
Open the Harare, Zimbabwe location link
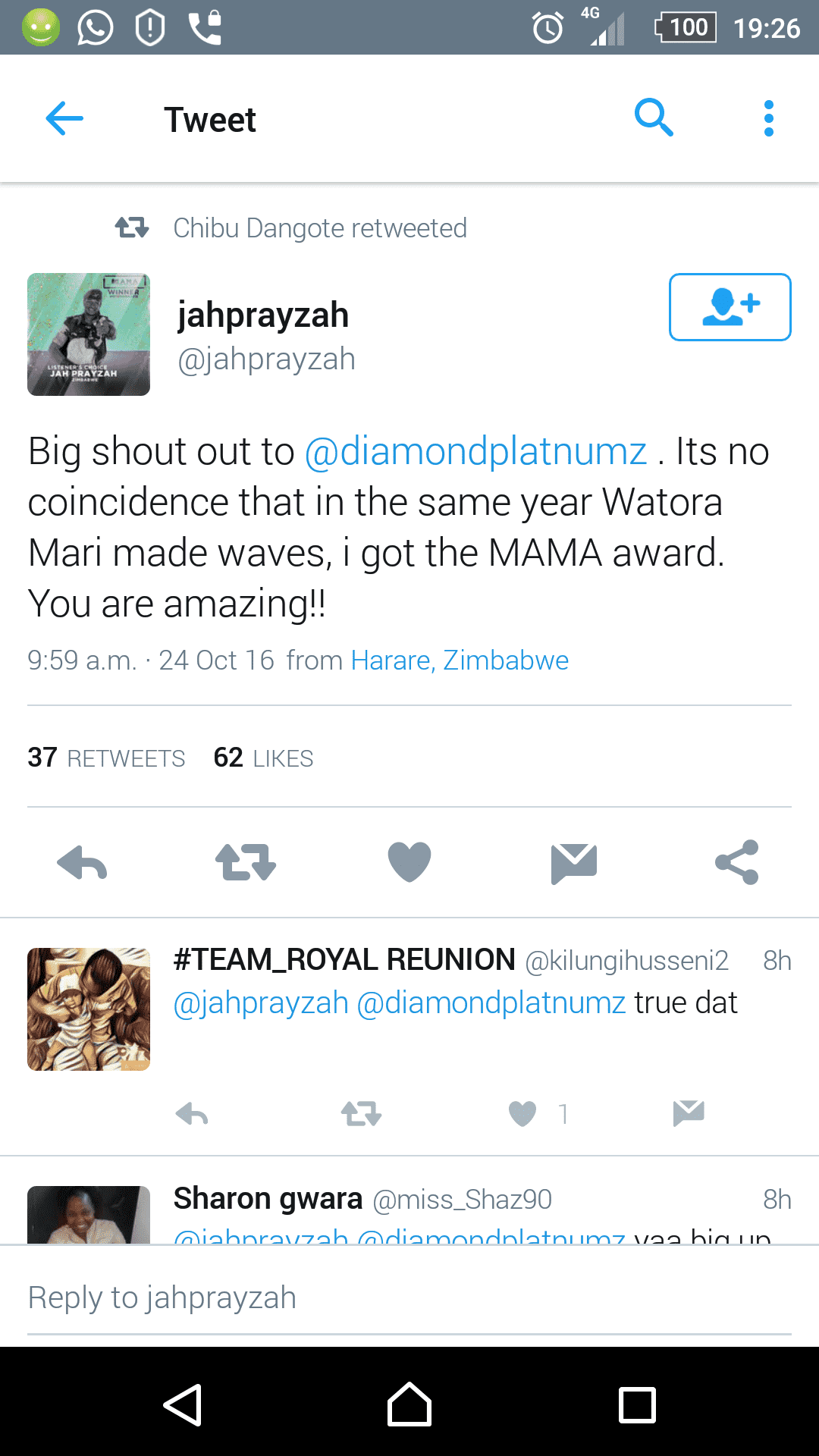pyautogui.click(x=460, y=661)
